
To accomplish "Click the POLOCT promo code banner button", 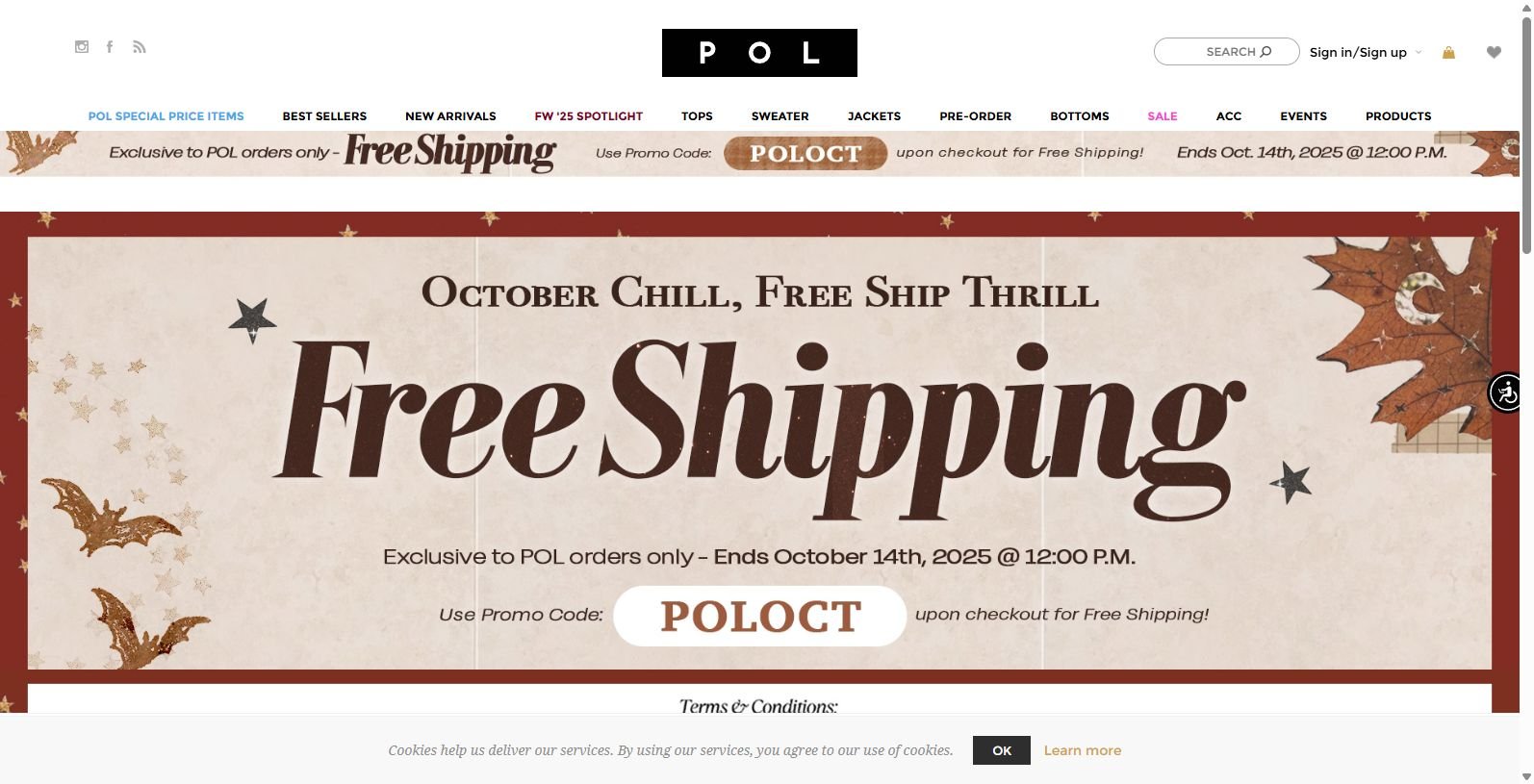I will click(x=805, y=153).
